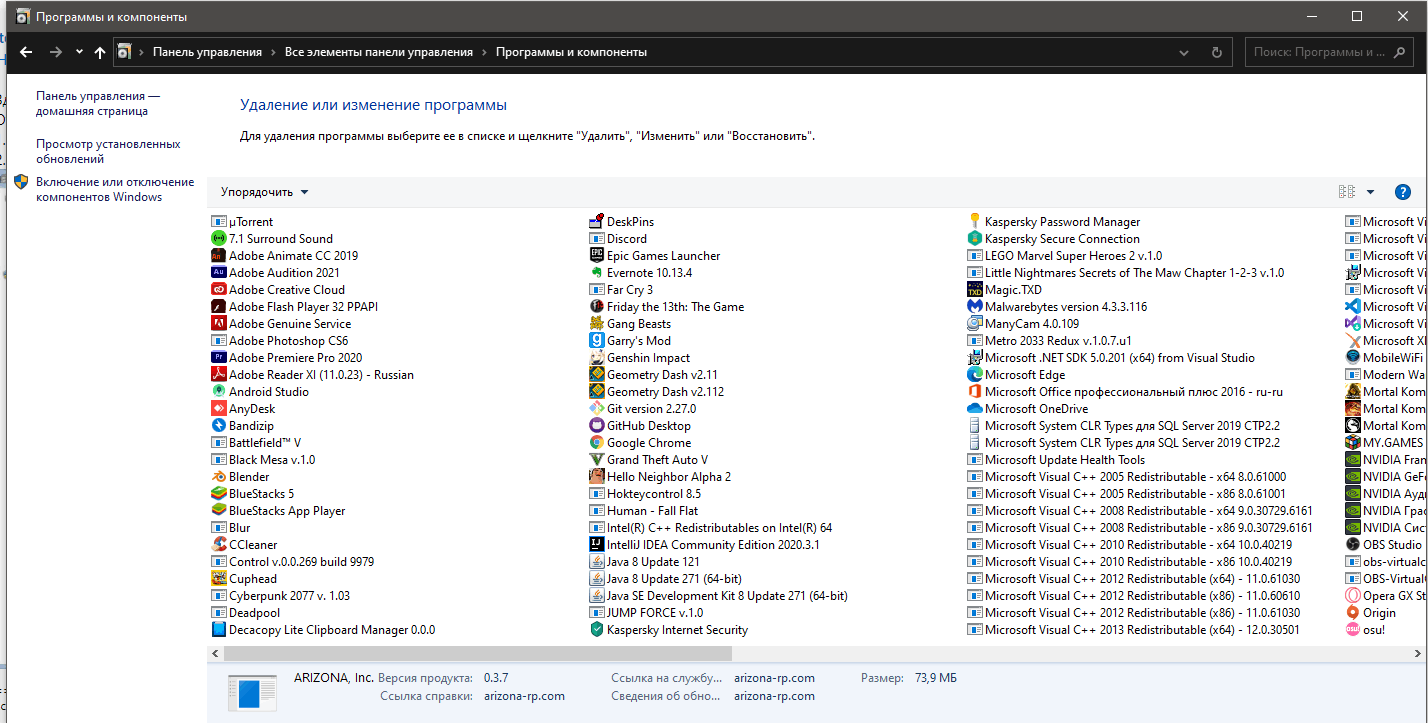Click the GitHub Desktop icon
Image resolution: width=1428 pixels, height=723 pixels.
pos(597,426)
